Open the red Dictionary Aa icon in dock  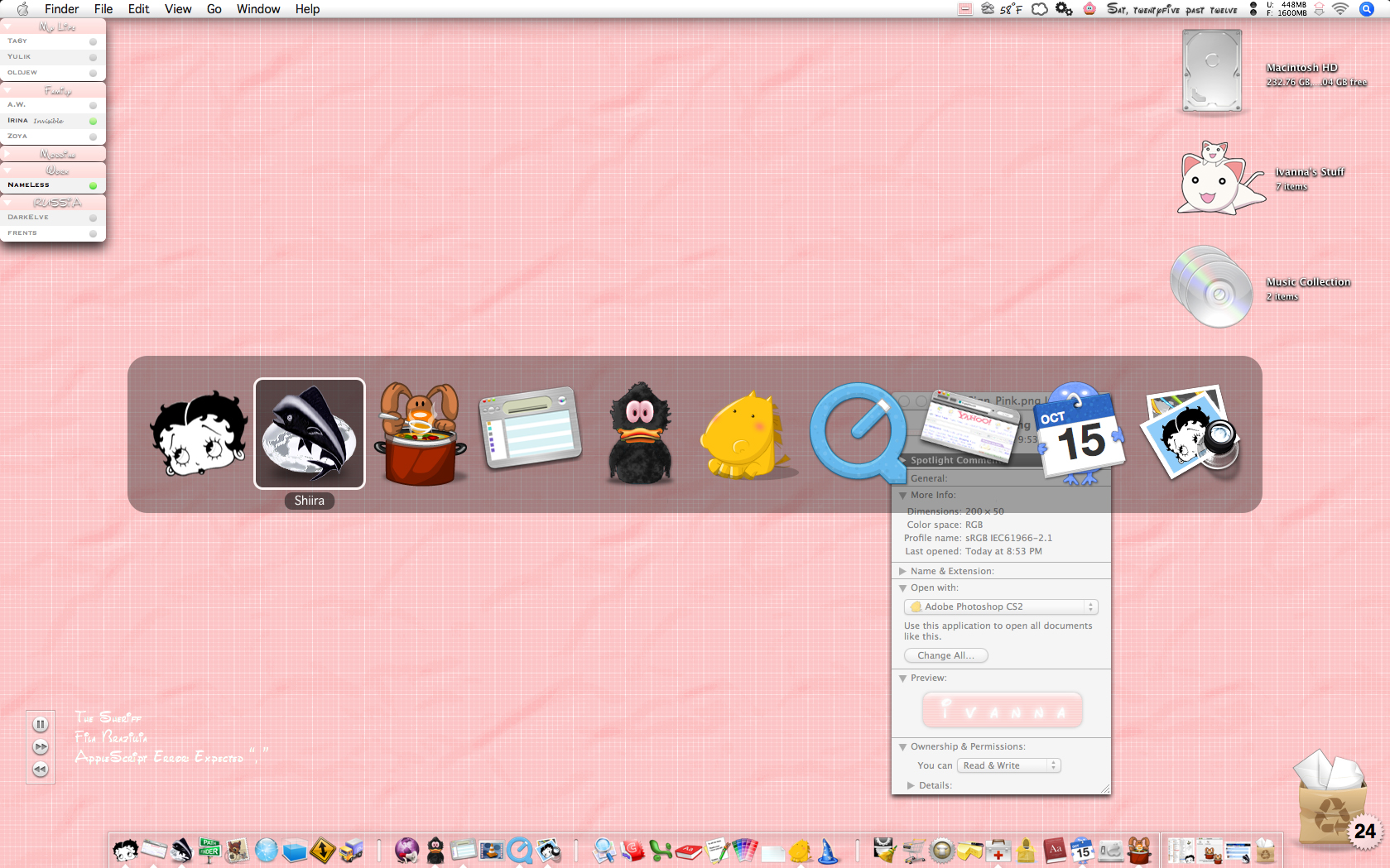1054,850
